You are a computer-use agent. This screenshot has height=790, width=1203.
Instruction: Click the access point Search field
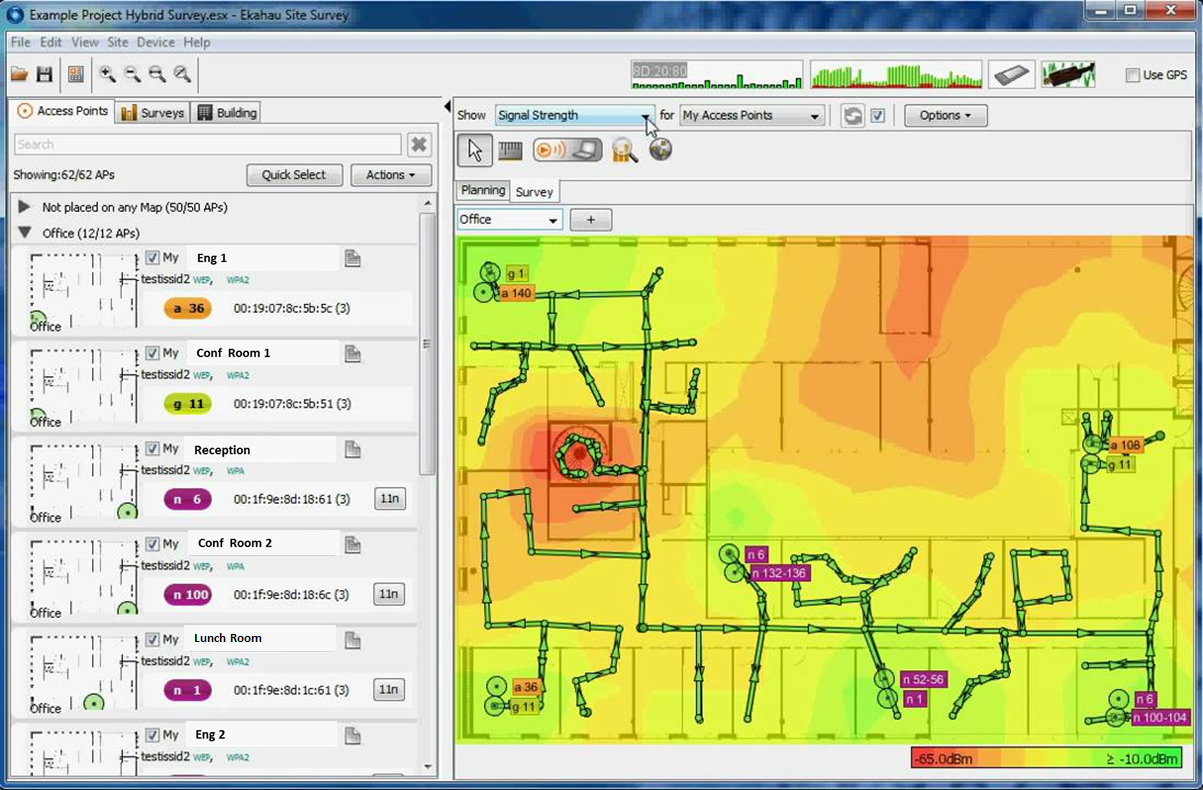click(207, 145)
